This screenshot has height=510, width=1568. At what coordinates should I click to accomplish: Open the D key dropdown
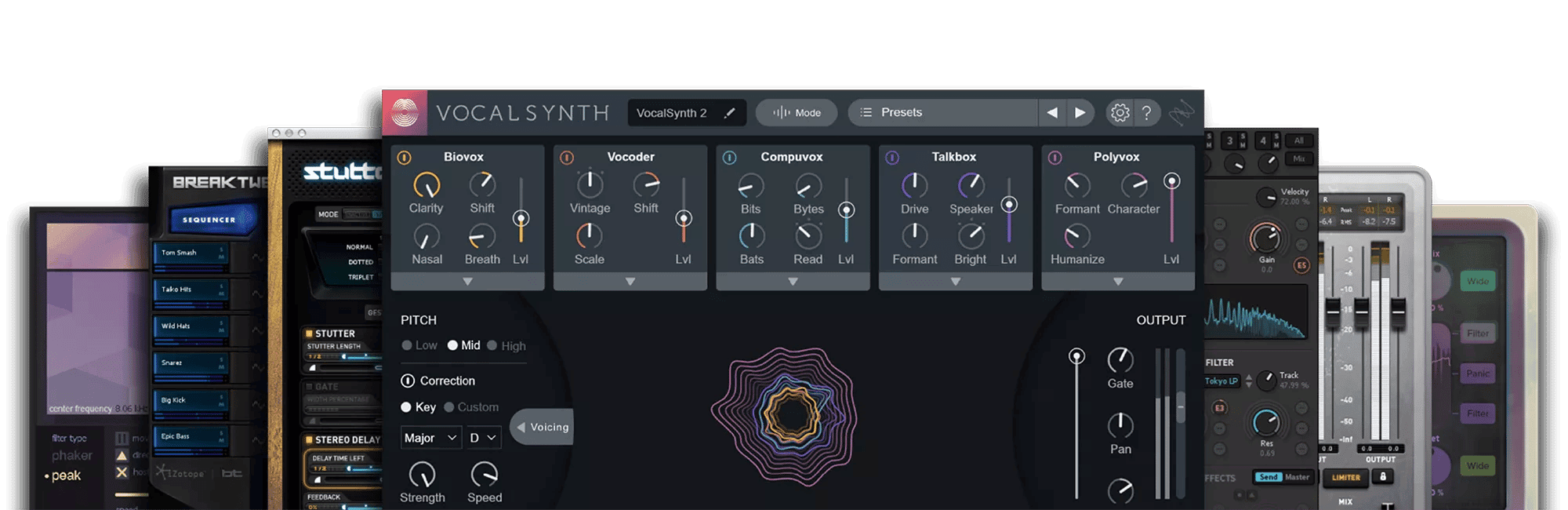(483, 438)
